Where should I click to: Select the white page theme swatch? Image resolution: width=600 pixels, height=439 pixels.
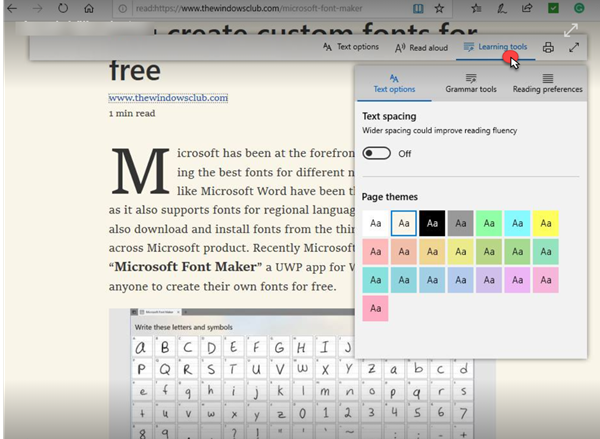[x=375, y=223]
